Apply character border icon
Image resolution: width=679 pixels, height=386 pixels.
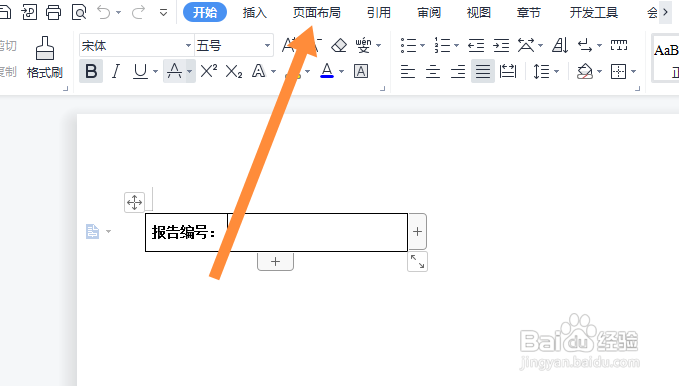pos(361,71)
